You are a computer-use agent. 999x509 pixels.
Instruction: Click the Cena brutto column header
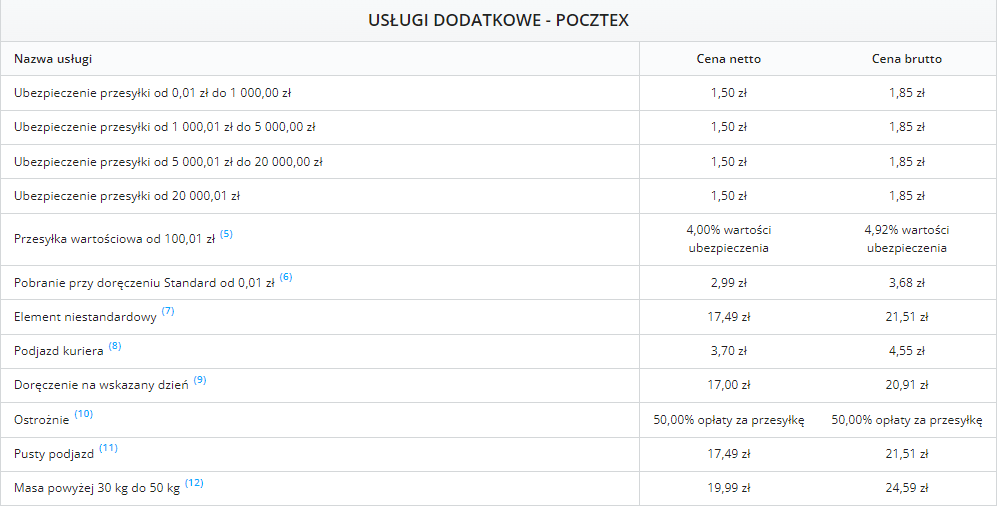(x=906, y=59)
